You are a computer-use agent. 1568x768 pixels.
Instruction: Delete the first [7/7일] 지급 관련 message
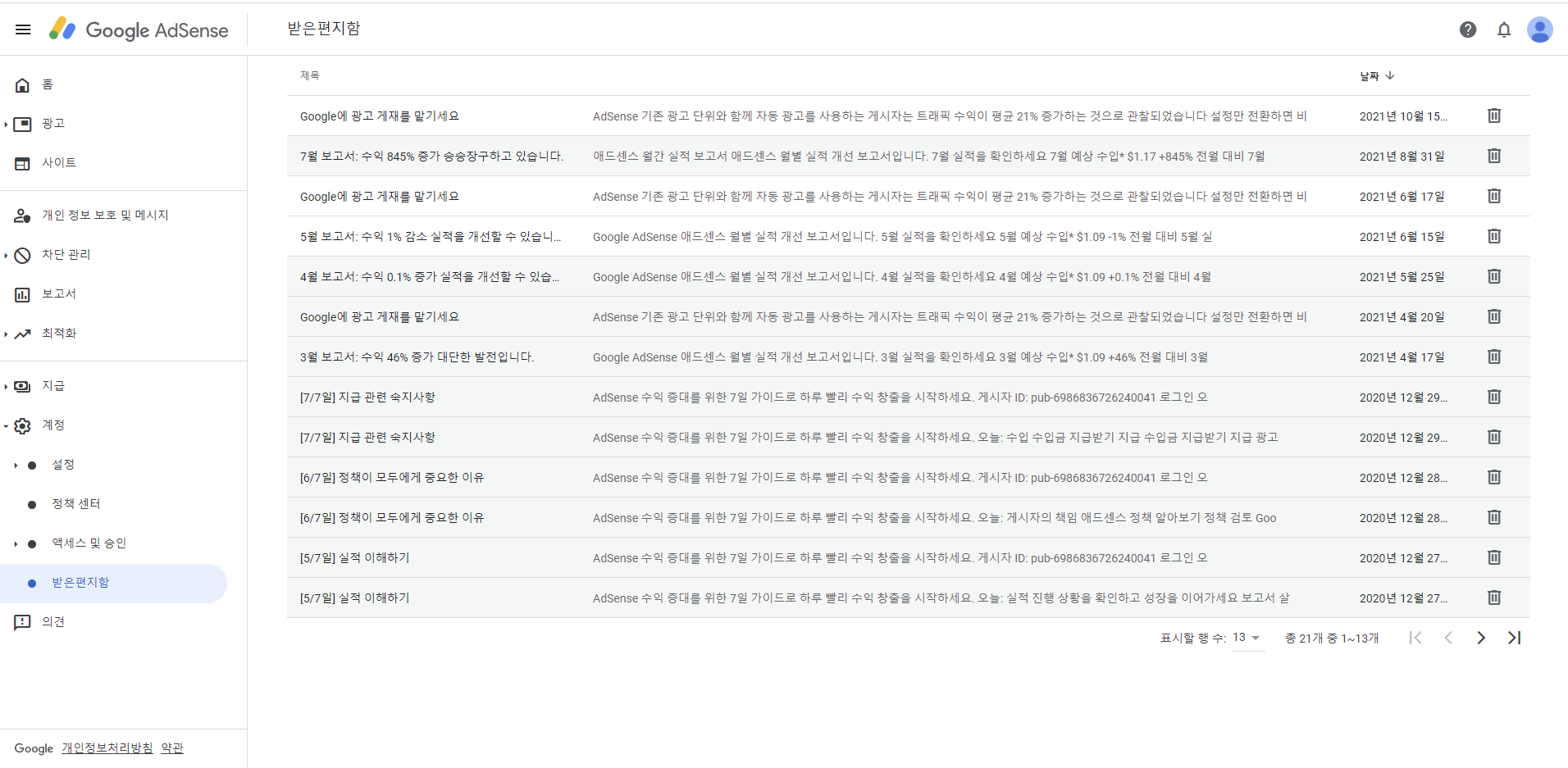[1494, 397]
